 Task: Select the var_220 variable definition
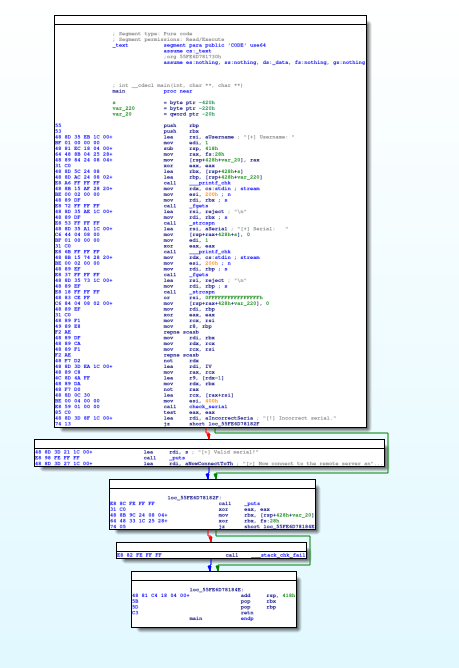164,108
